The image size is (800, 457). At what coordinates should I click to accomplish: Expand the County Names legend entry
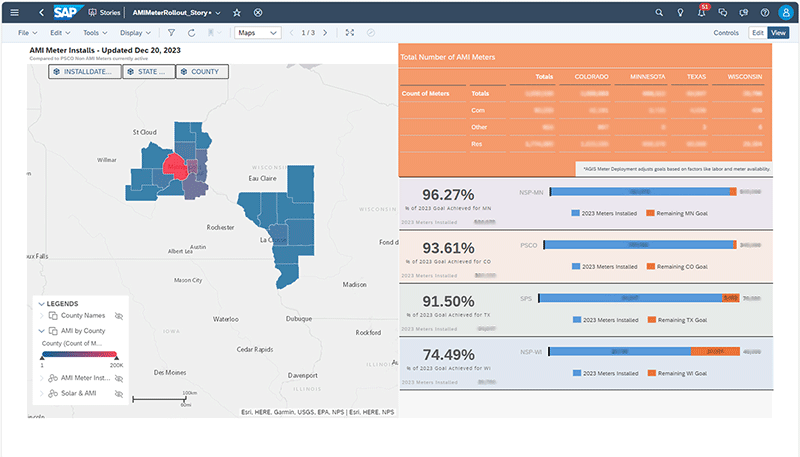pos(41,315)
